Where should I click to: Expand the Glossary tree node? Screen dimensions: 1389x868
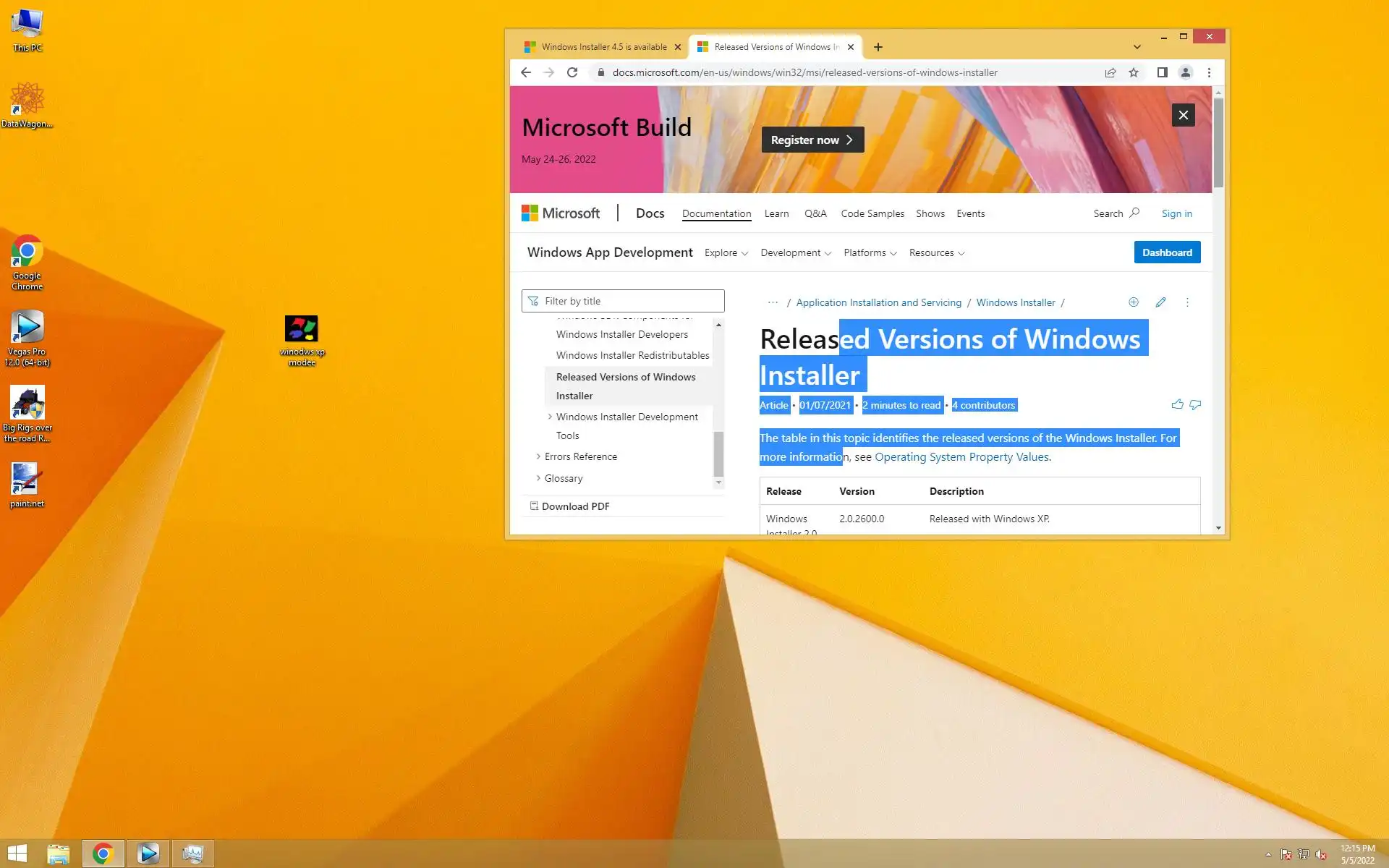coord(538,478)
